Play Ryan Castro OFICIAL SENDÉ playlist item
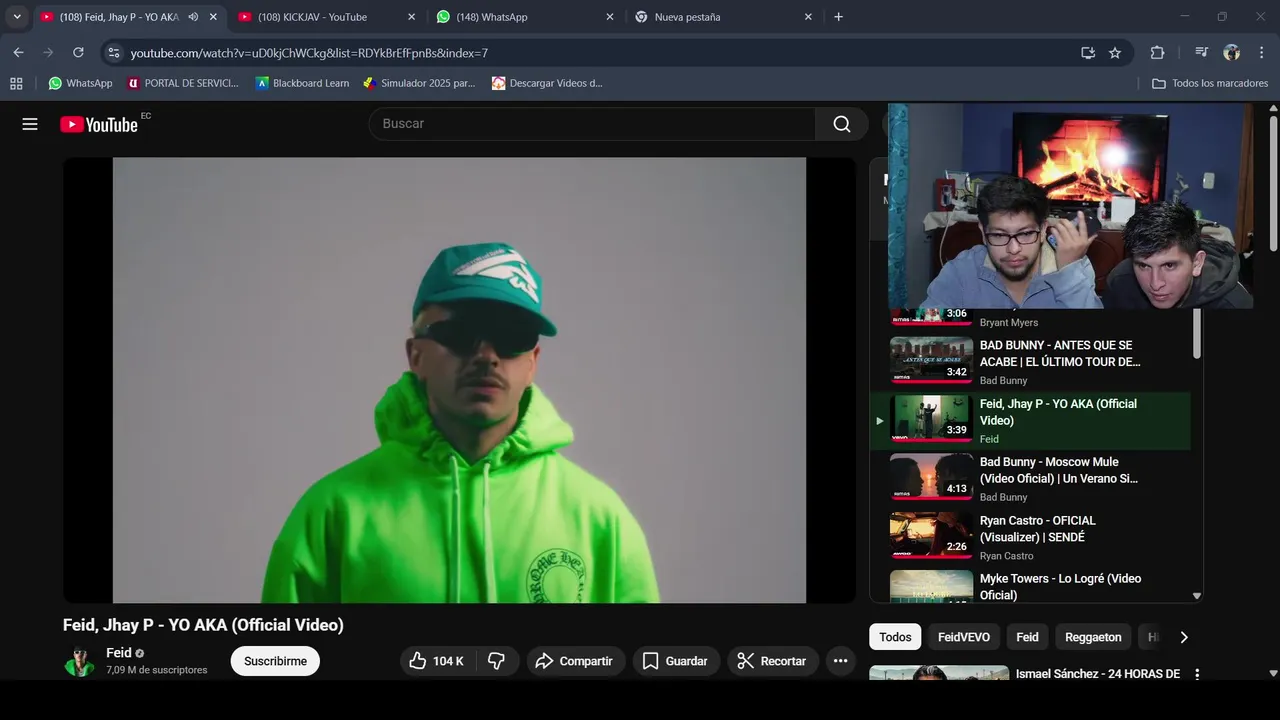Screen dimensions: 1280x720 pos(1030,537)
